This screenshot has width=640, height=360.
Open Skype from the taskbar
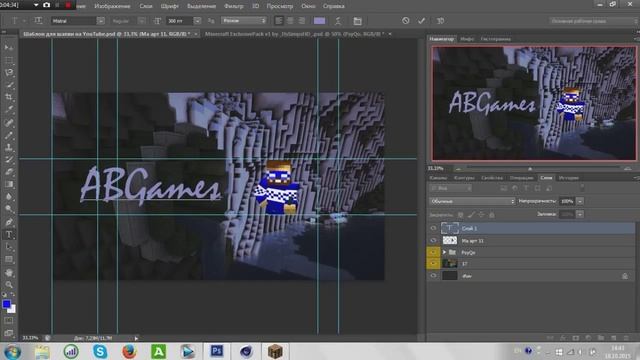100,351
